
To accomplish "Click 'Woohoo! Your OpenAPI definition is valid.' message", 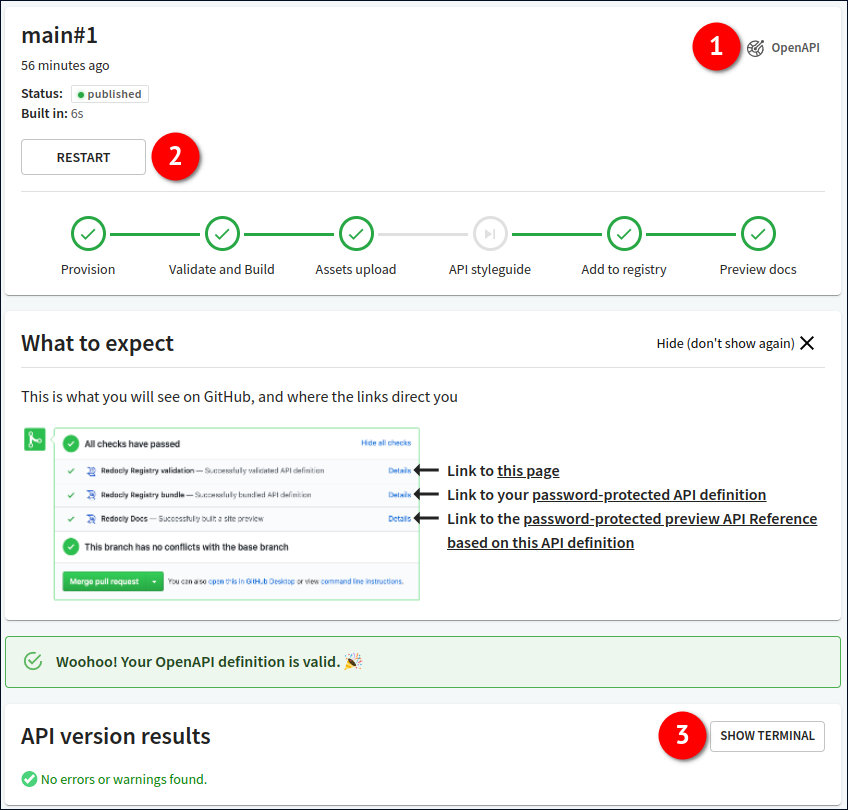I will coord(198,662).
